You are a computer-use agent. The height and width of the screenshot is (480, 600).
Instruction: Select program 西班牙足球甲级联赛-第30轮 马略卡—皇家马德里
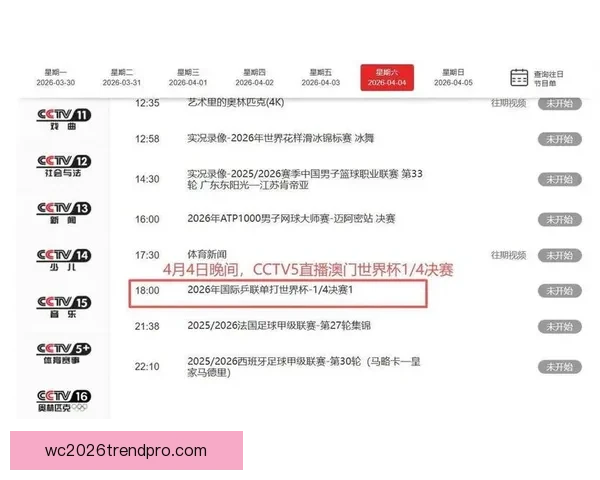click(304, 367)
